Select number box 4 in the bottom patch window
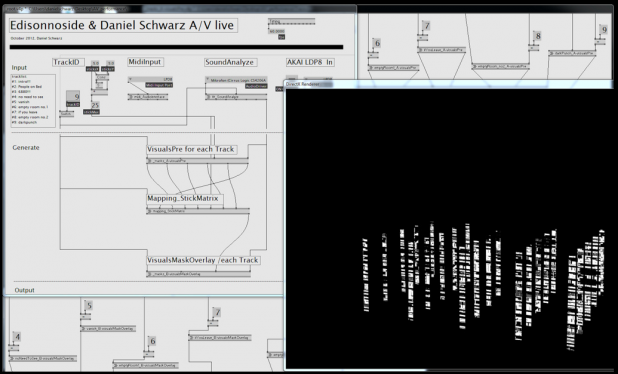The height and width of the screenshot is (374, 618). tap(17, 337)
